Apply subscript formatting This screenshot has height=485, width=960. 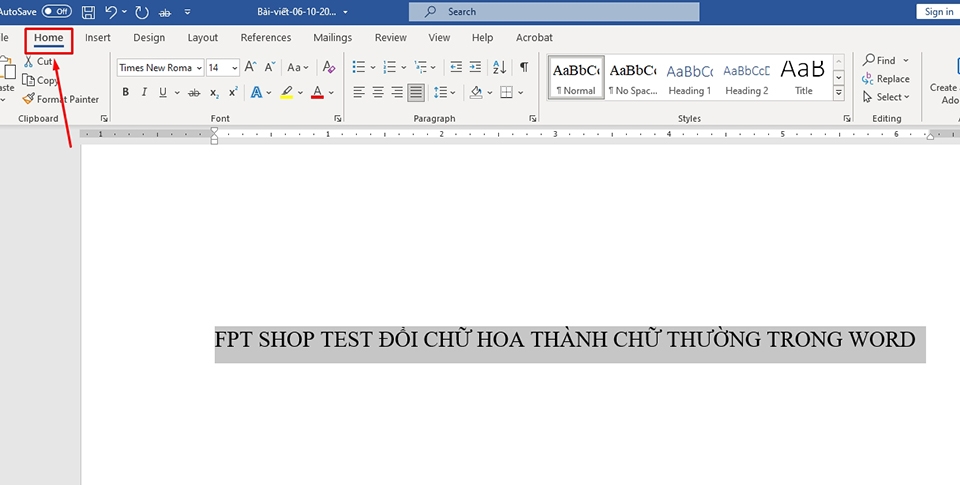[214, 92]
